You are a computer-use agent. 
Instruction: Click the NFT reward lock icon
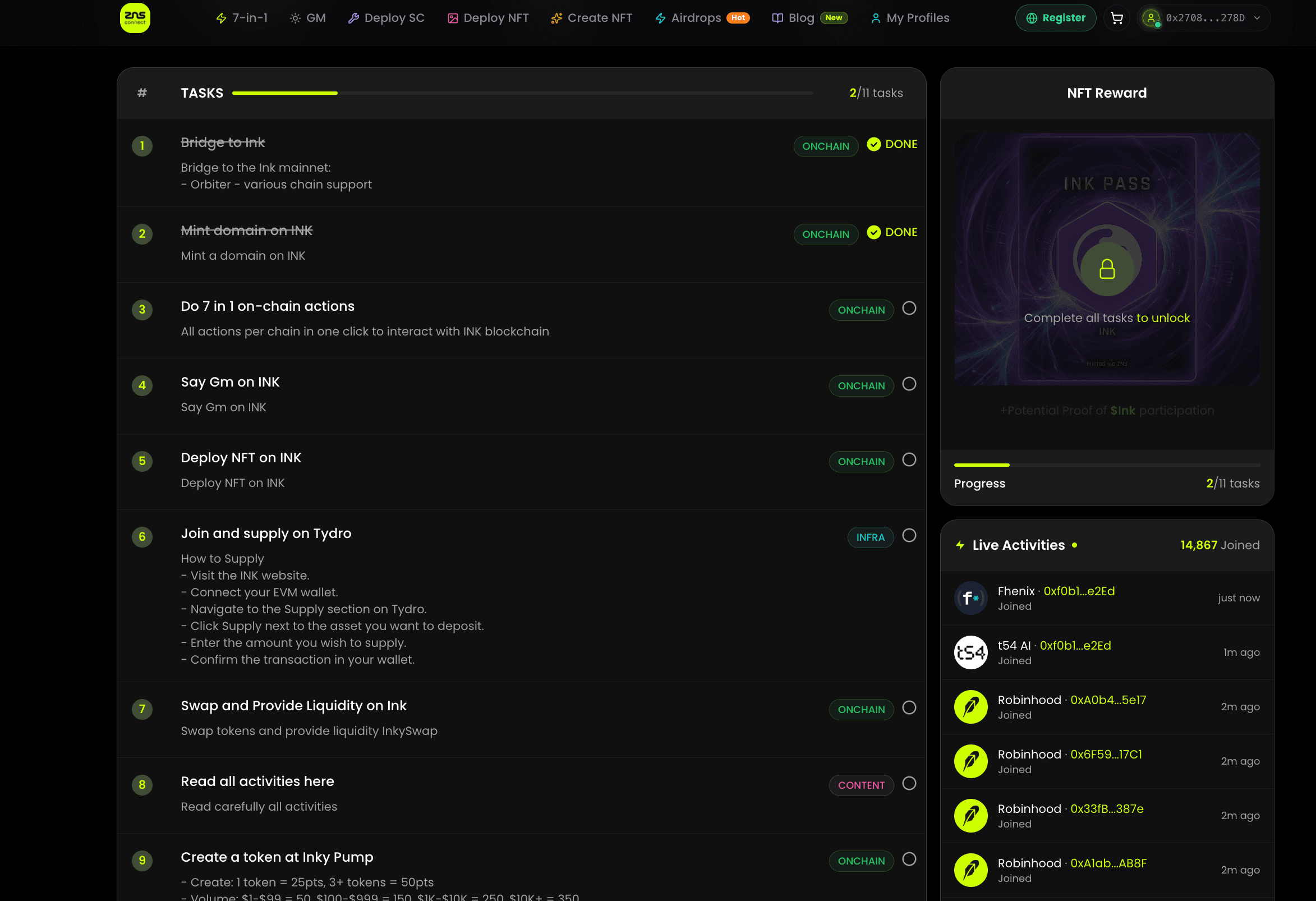[1106, 269]
